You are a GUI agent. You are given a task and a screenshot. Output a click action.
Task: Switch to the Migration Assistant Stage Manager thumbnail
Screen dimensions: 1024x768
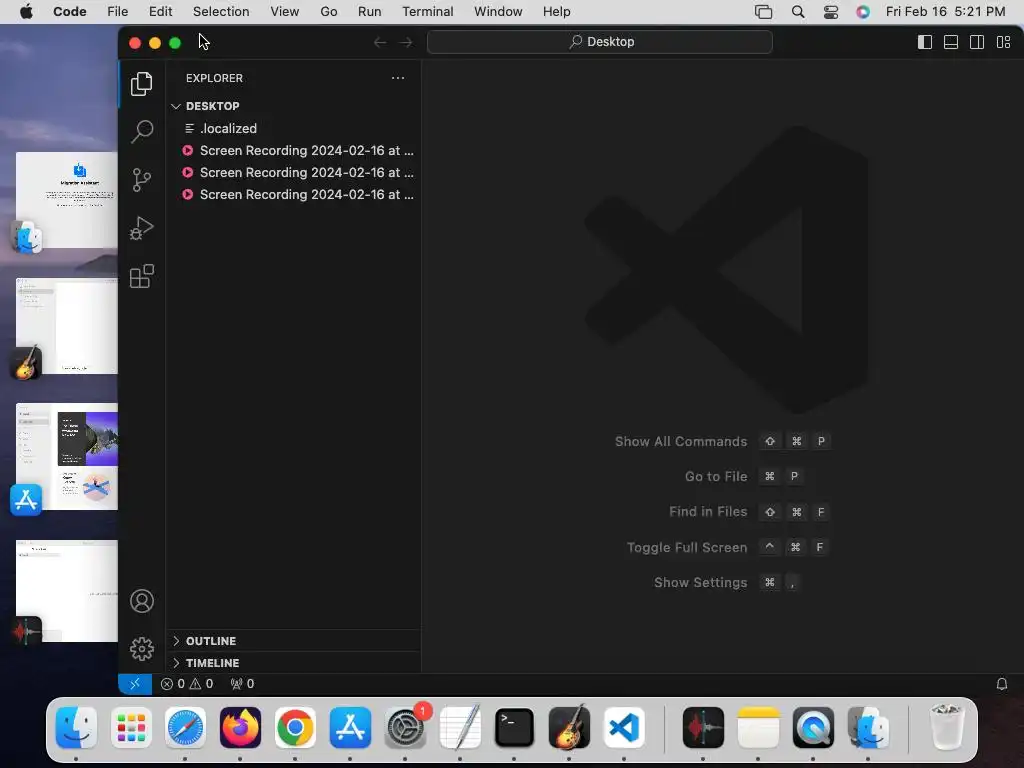[x=67, y=200]
